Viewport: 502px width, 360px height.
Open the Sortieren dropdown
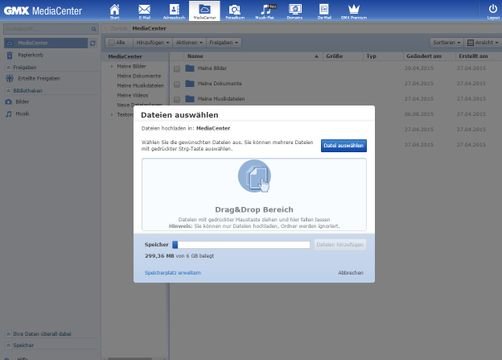point(446,43)
